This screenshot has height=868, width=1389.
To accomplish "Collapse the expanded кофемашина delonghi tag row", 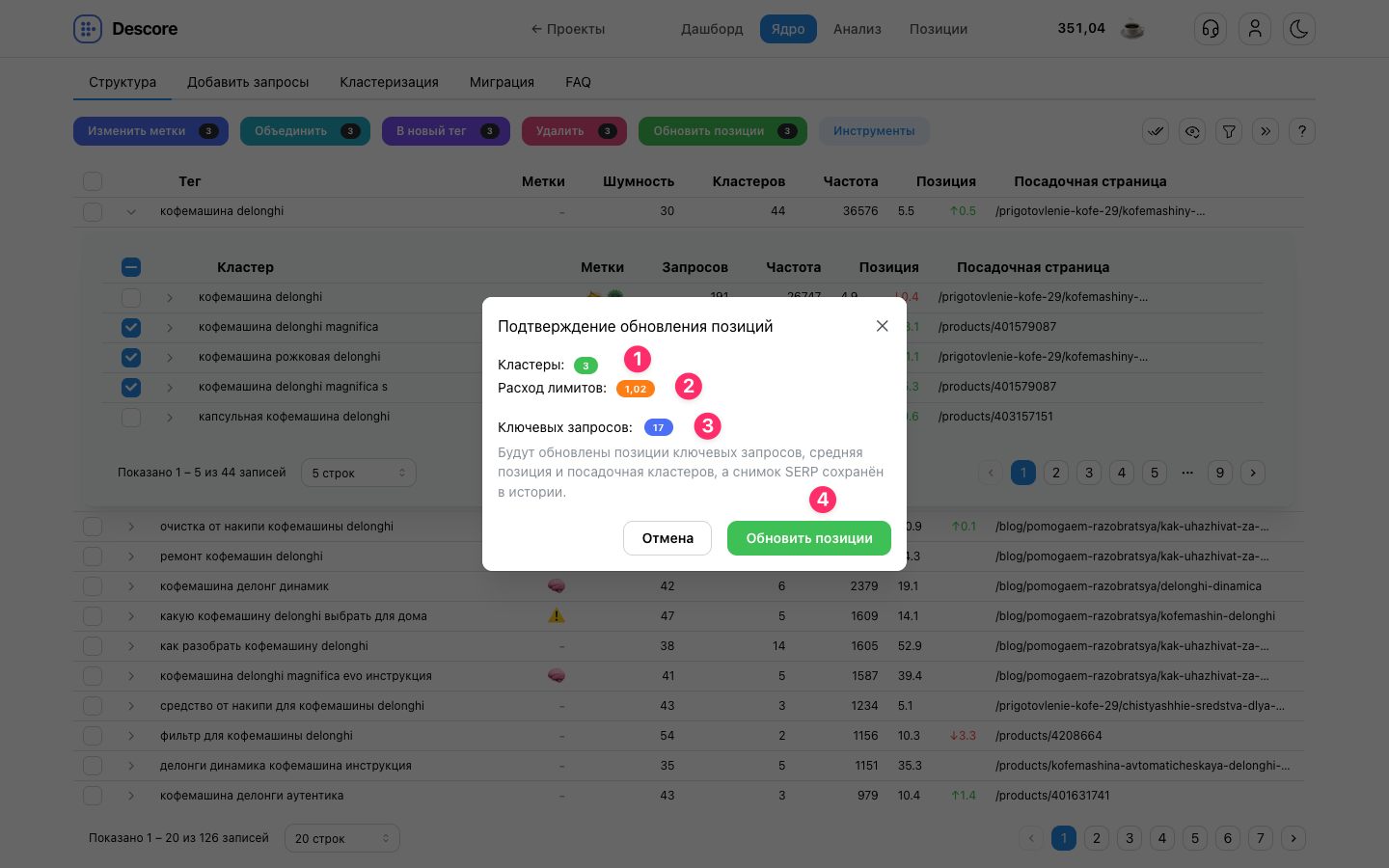I will tap(131, 211).
